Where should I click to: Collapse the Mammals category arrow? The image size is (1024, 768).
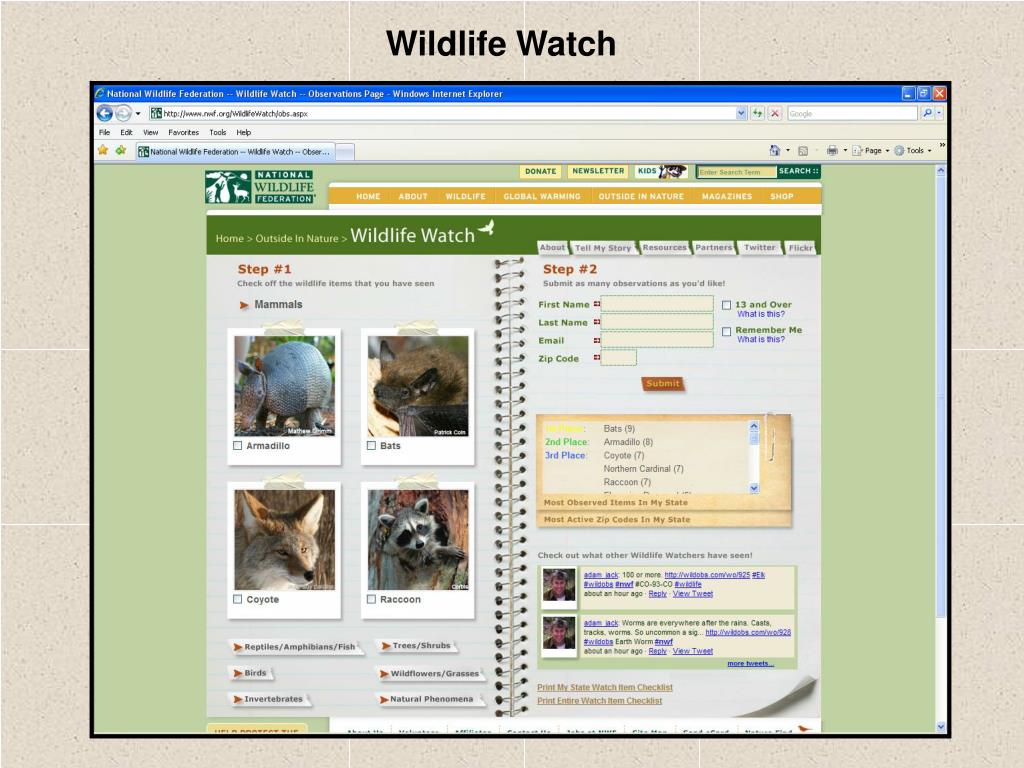244,305
